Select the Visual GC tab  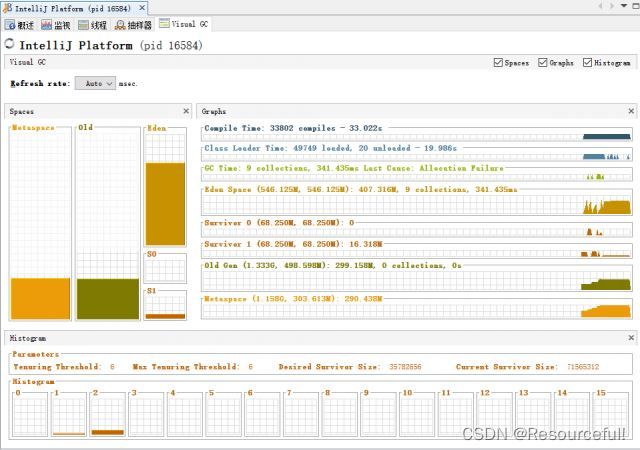[184, 24]
